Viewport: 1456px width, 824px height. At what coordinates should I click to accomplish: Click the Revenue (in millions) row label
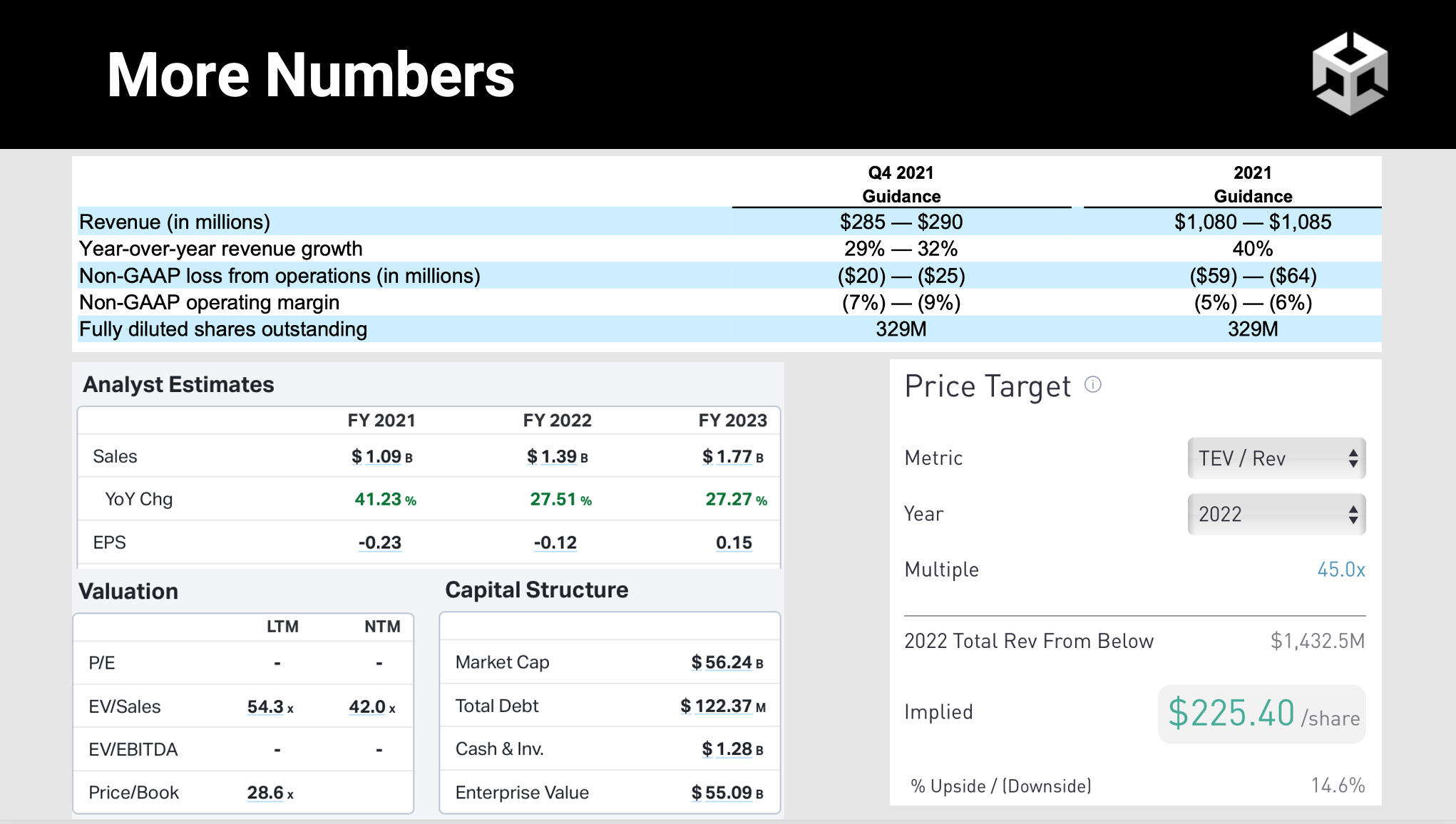[x=175, y=222]
